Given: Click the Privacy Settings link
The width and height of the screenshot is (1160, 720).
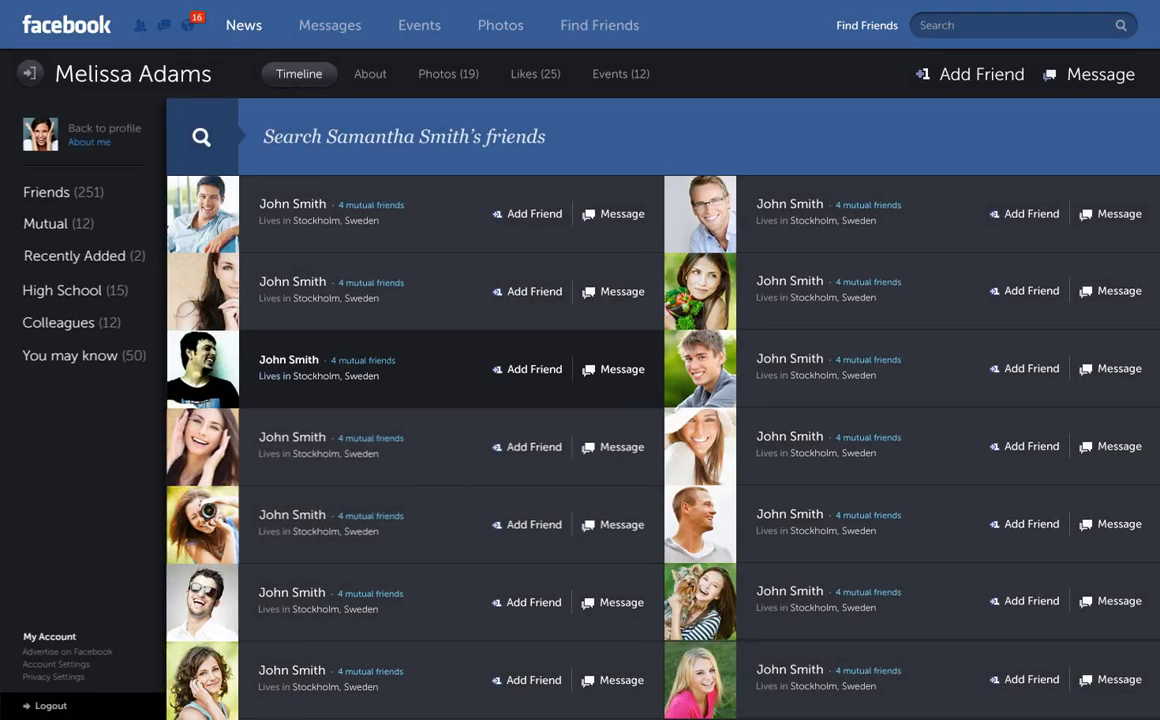Looking at the screenshot, I should click(53, 677).
